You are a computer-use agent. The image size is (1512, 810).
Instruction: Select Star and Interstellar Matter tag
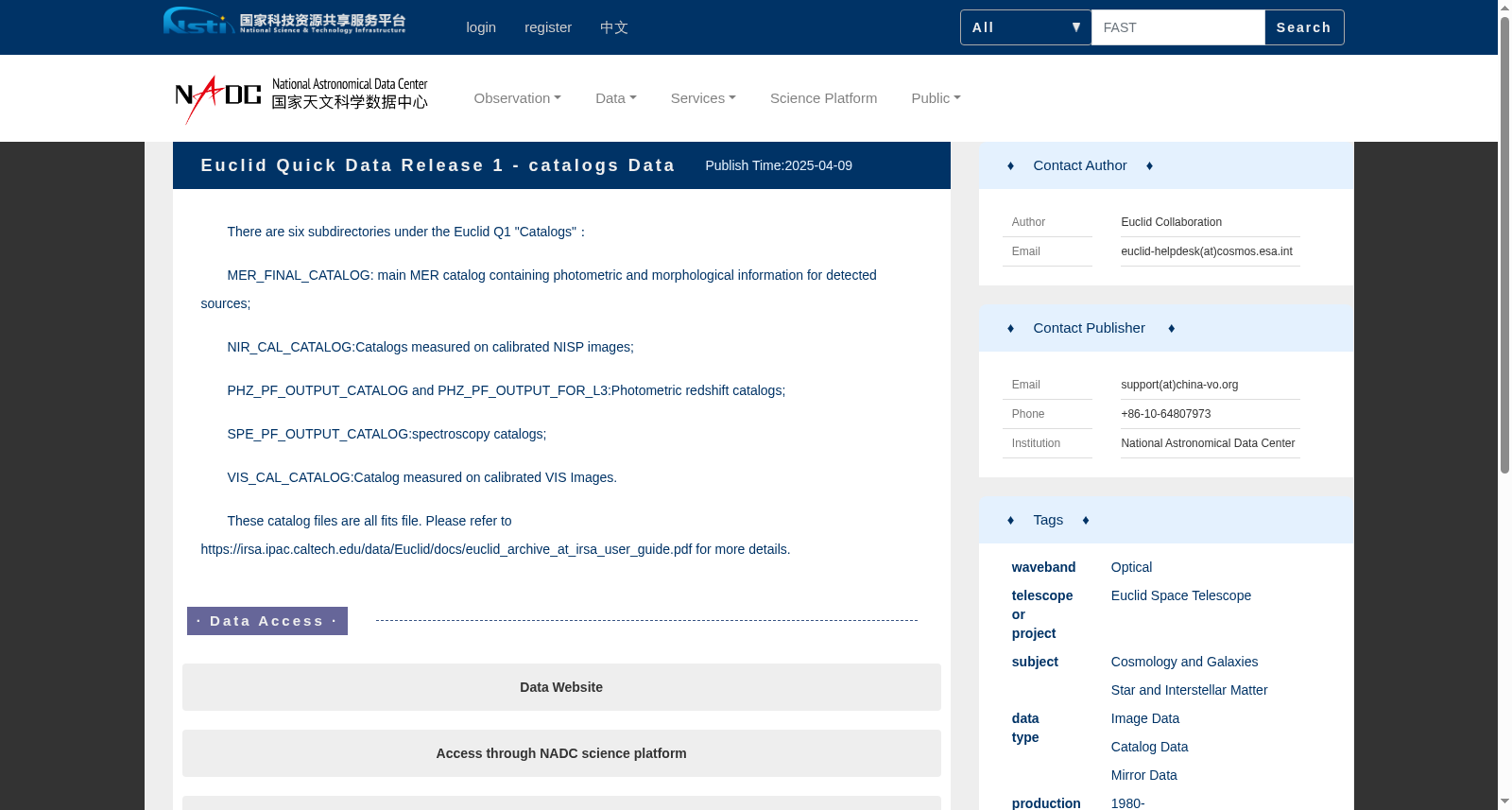1189,690
